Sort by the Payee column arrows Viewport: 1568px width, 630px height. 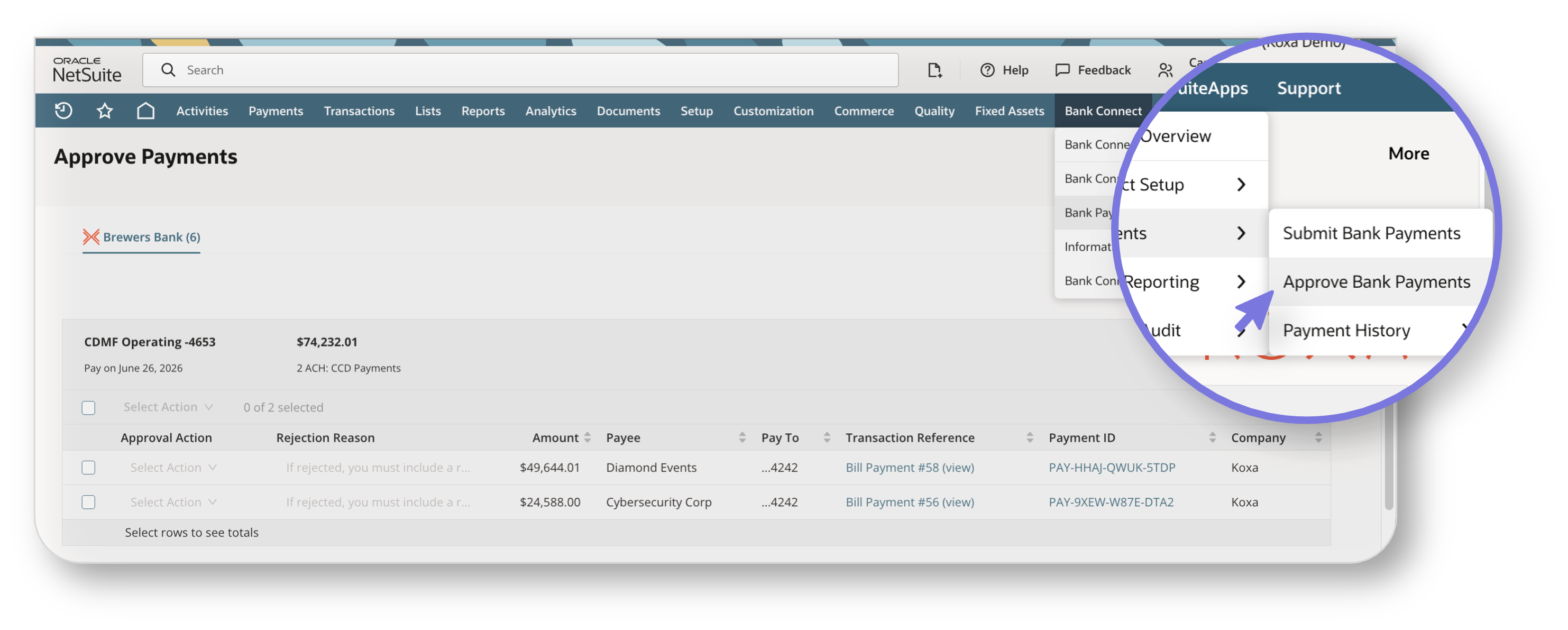(x=742, y=437)
